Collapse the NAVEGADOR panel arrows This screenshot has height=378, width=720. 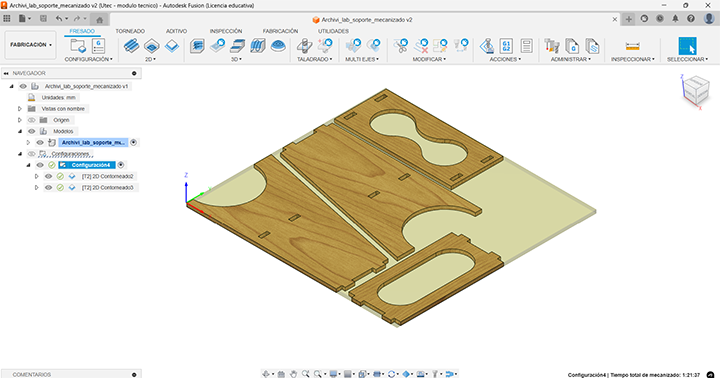[x=6, y=73]
